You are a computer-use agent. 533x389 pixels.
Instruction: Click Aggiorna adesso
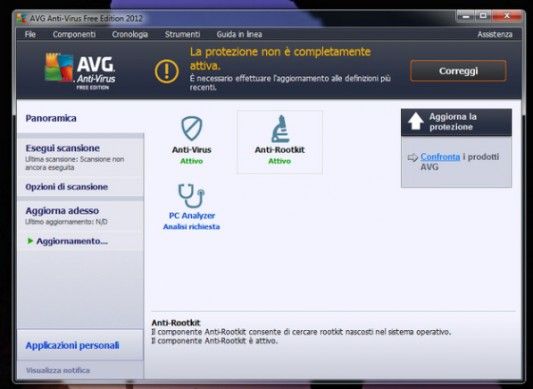tap(62, 211)
